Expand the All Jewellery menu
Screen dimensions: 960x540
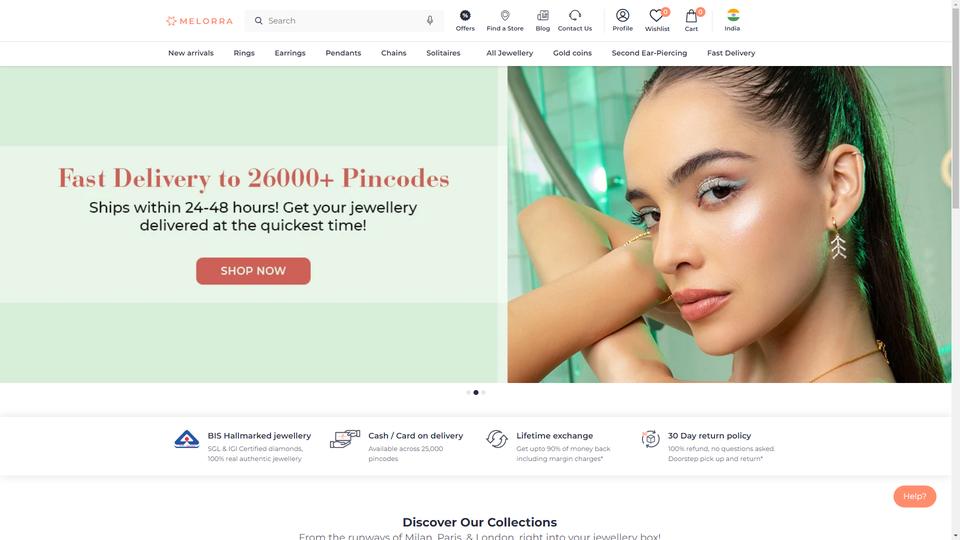[x=509, y=53]
